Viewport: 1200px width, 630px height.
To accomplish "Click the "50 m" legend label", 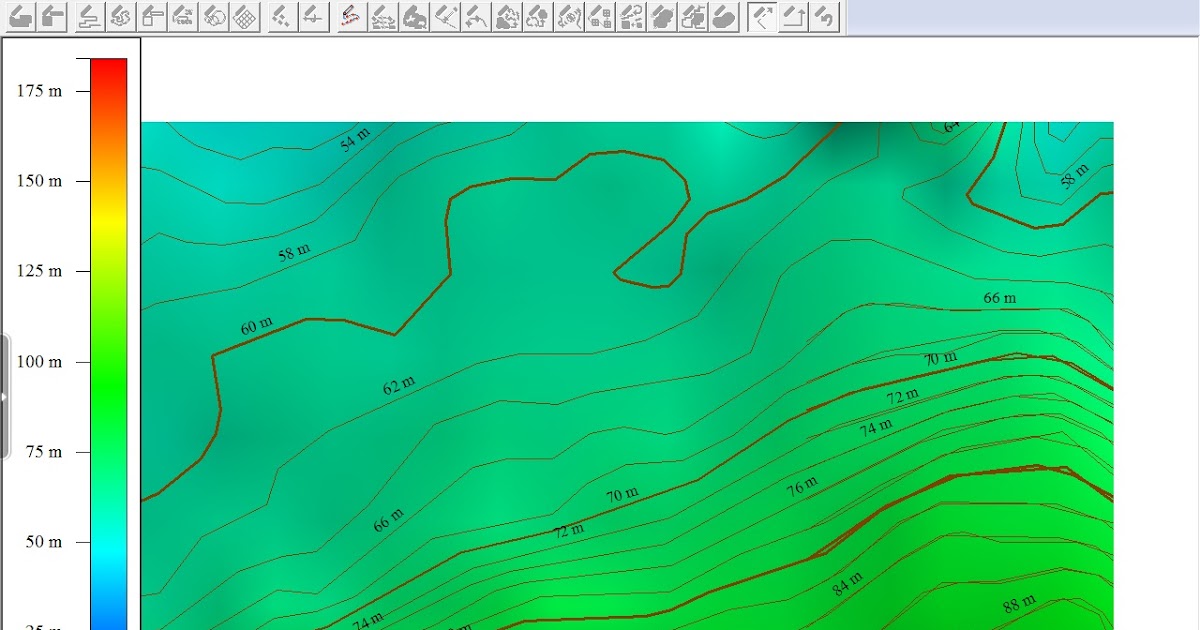I will 43,542.
